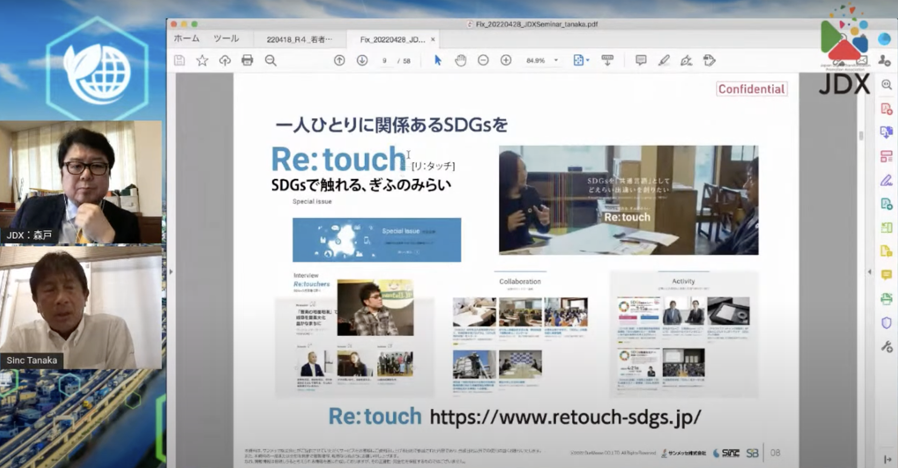Viewport: 898px width, 468px height.
Task: Click the retouch-sdgs.jp URL on slide
Action: (565, 417)
